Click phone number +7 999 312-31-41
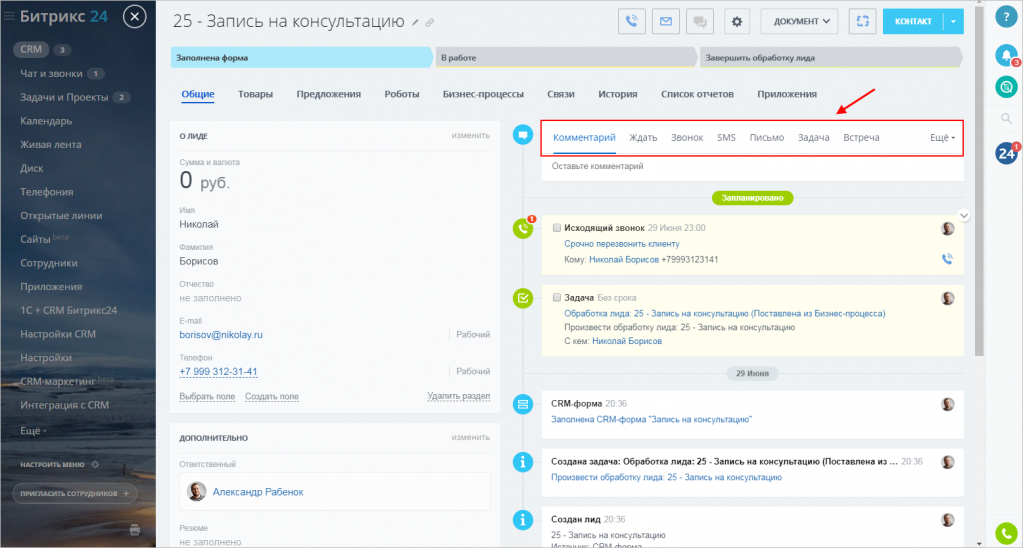Image resolution: width=1023 pixels, height=548 pixels. (x=219, y=372)
